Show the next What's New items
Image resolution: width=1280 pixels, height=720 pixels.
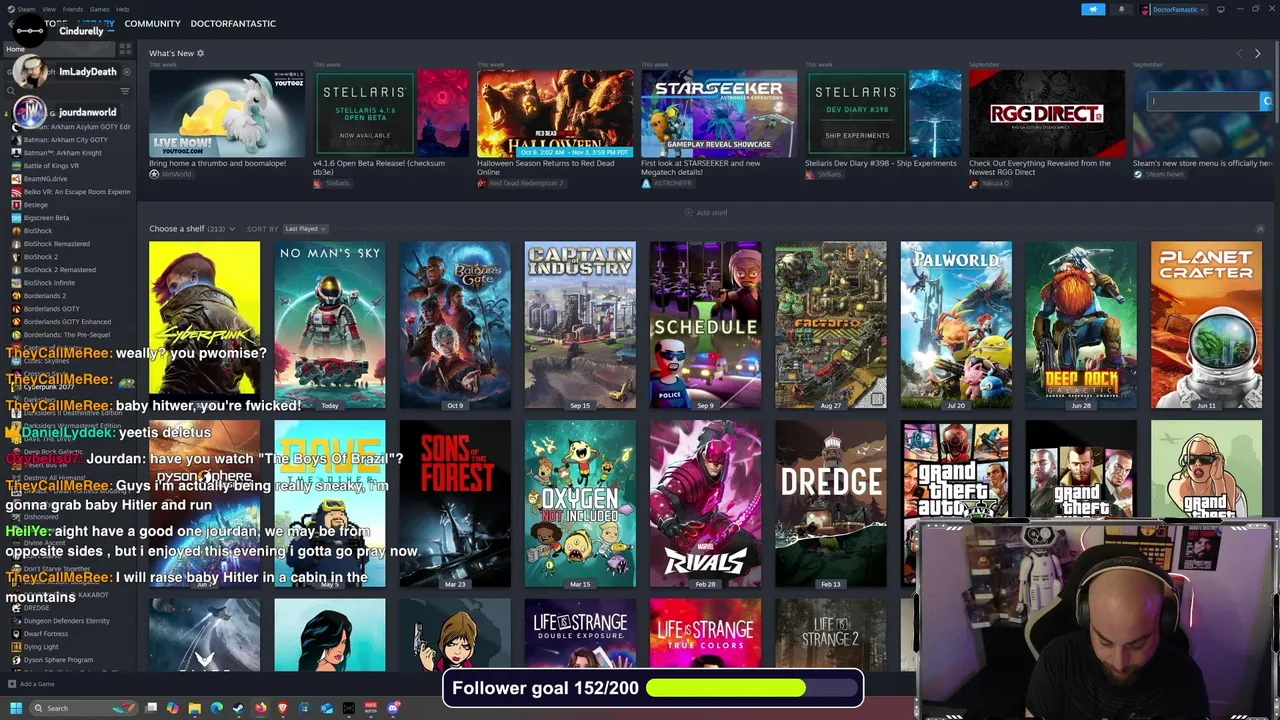(1257, 53)
